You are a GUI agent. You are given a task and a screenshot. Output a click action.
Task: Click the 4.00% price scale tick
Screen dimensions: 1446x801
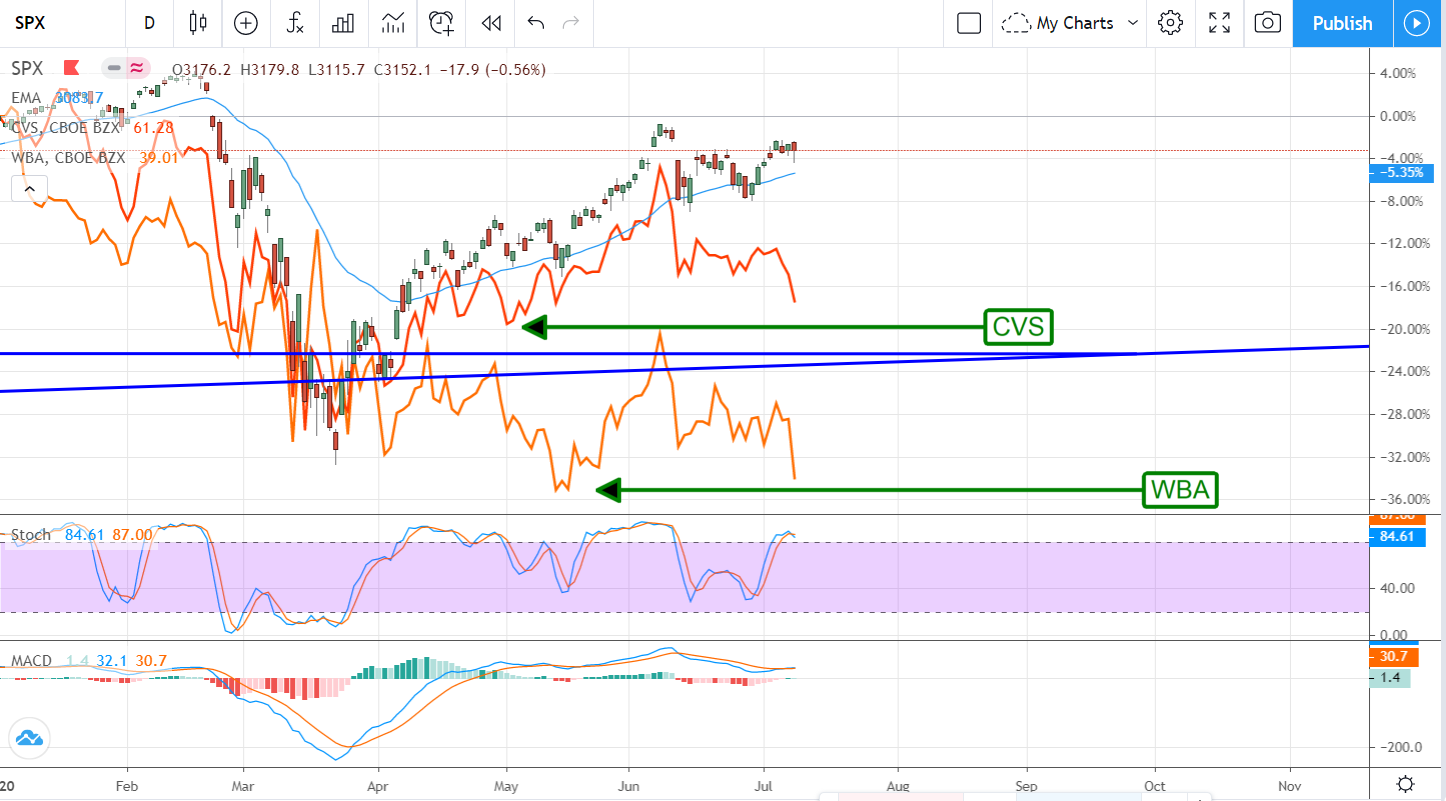(1397, 73)
